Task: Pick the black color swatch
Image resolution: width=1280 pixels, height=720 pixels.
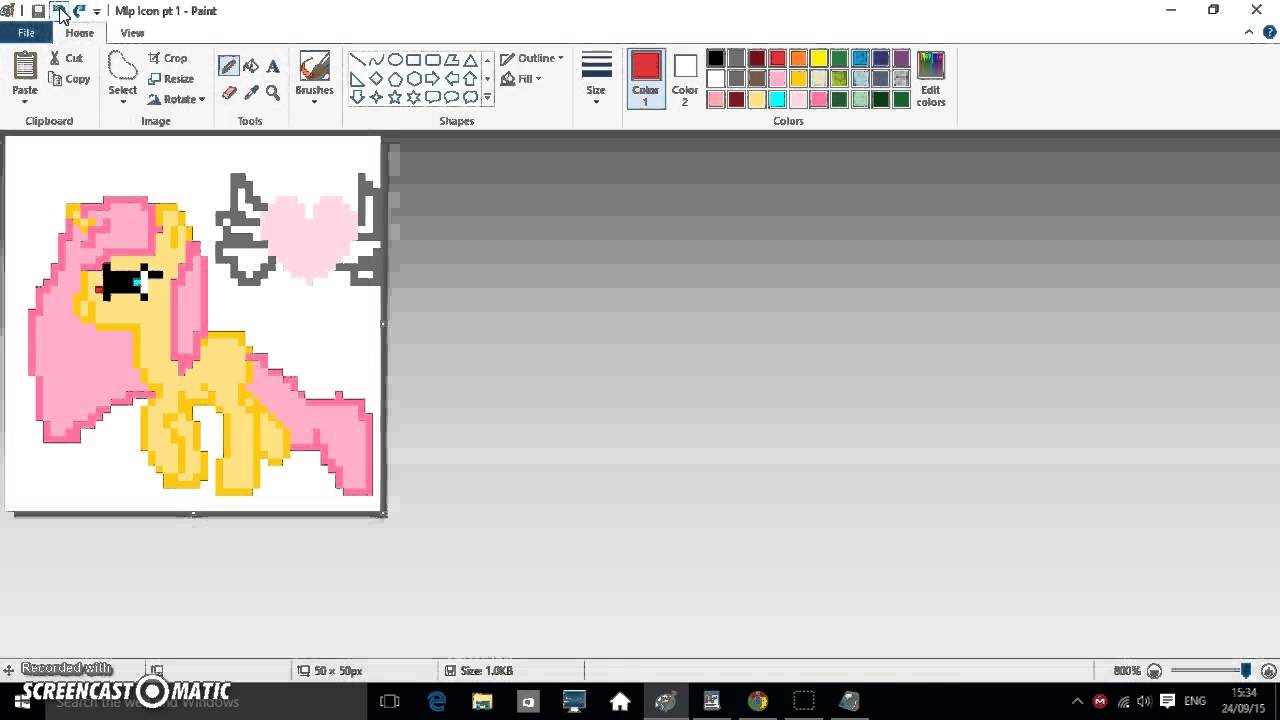Action: 715,58
